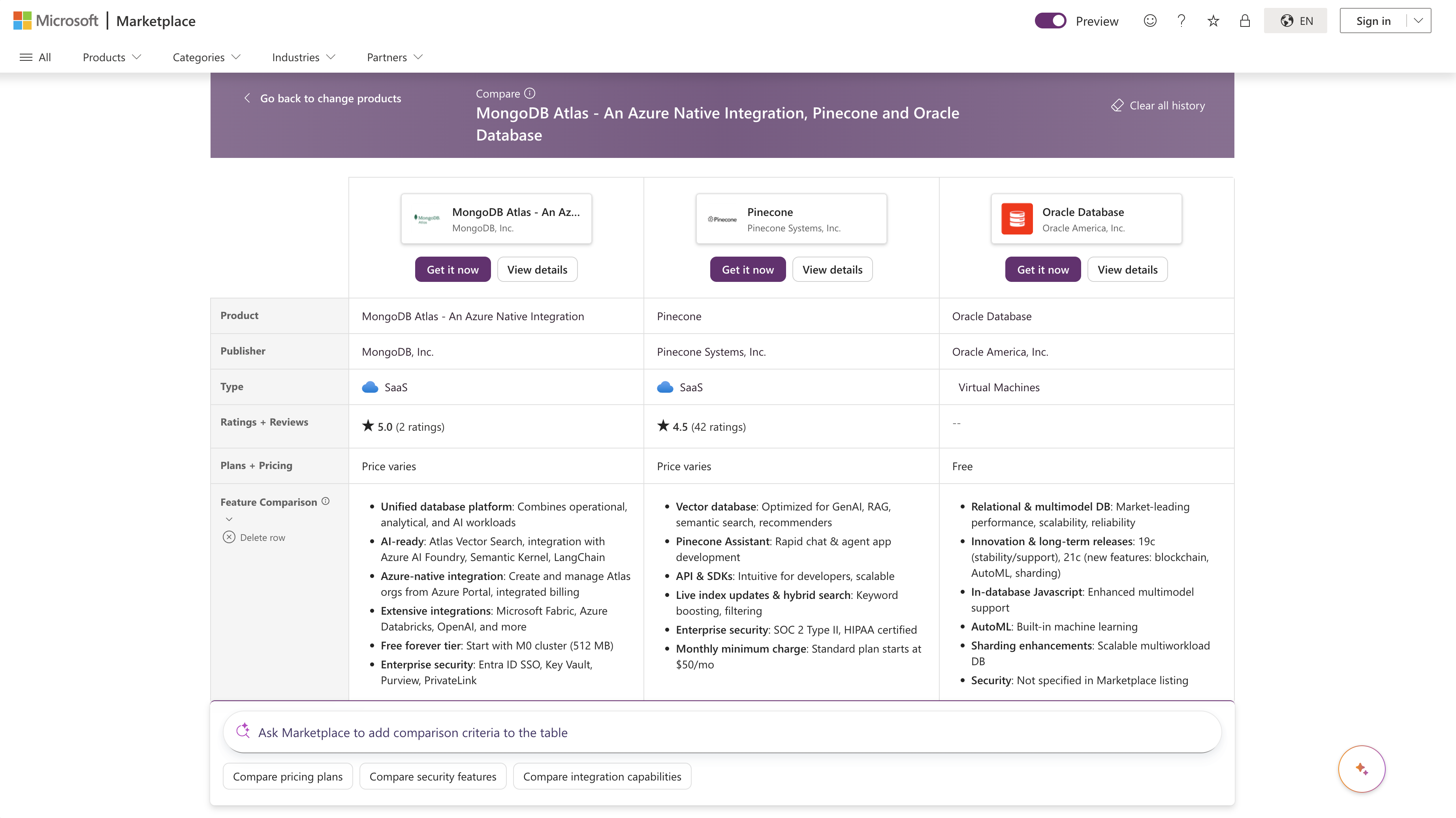Open the feedback smiley icon
The image size is (1456, 818).
tap(1149, 21)
